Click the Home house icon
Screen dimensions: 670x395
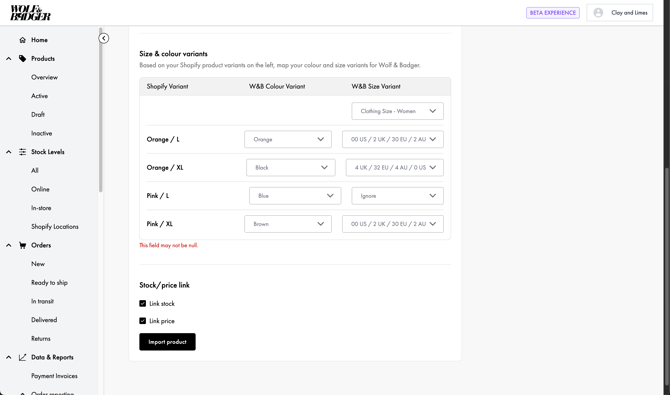tap(23, 40)
